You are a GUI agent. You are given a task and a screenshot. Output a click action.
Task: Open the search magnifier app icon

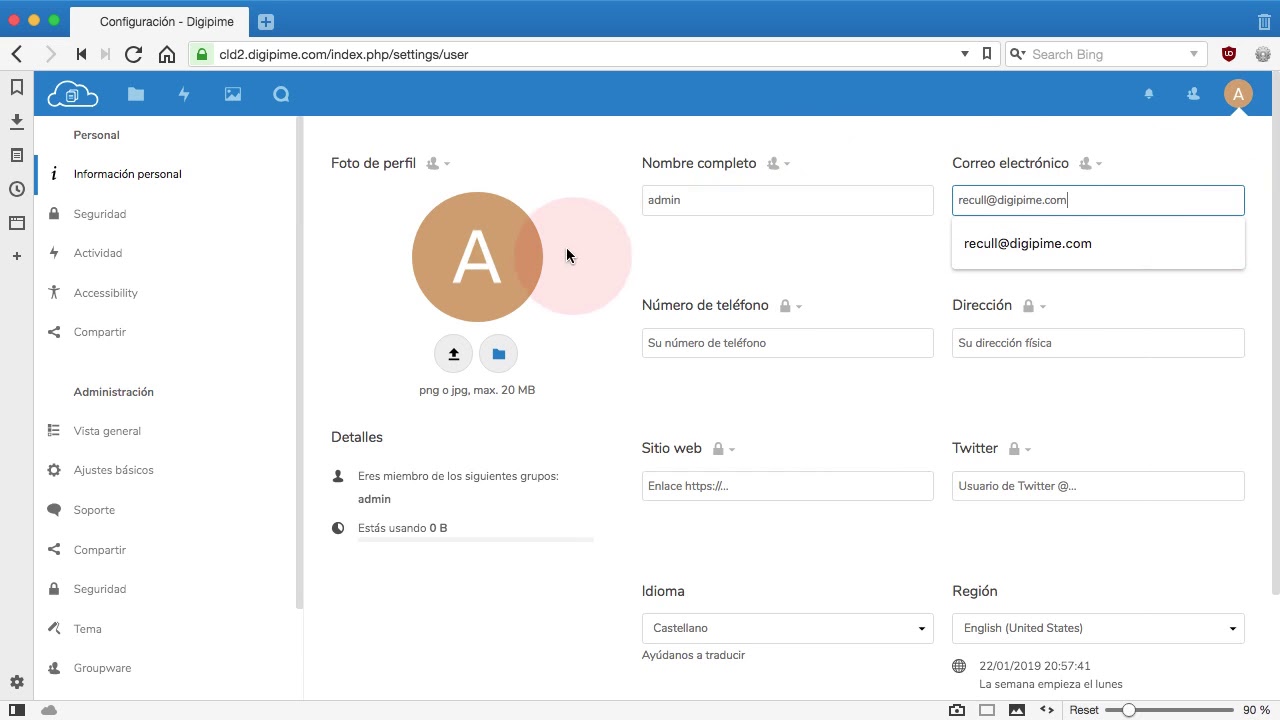281,94
